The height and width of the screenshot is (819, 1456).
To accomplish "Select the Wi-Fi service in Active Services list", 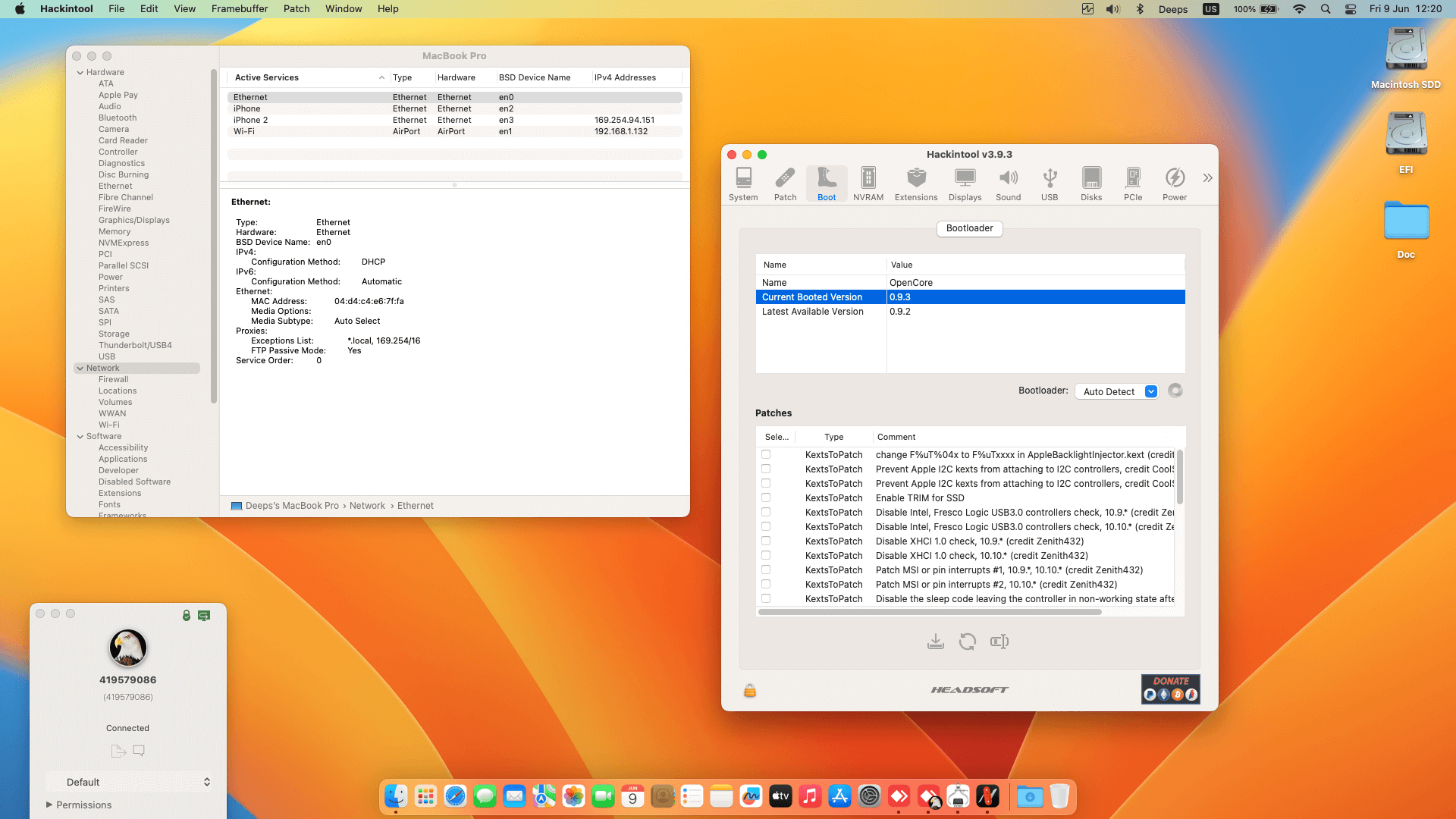I will pos(303,130).
